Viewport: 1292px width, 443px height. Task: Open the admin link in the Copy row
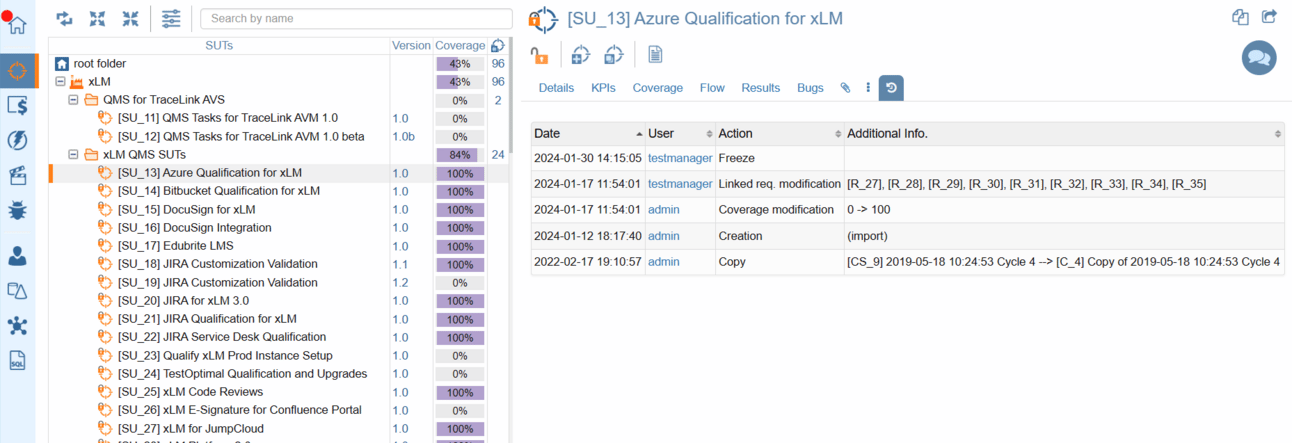(x=663, y=262)
